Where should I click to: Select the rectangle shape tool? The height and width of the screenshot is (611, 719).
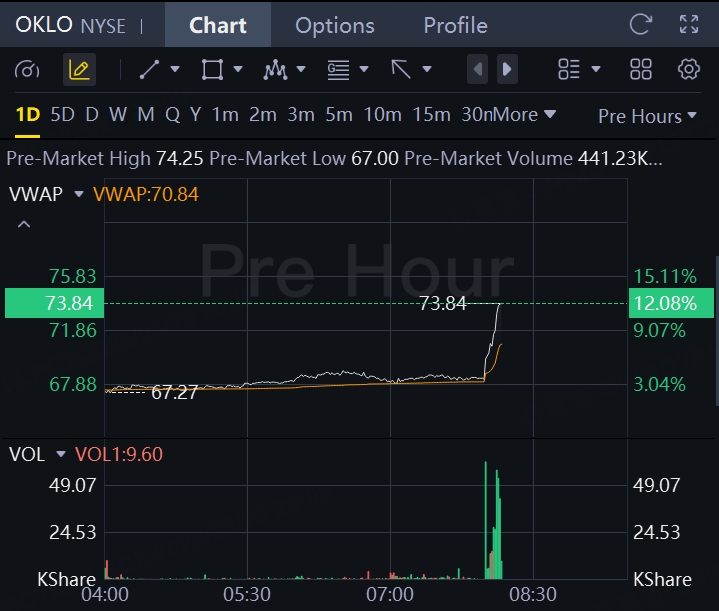212,69
